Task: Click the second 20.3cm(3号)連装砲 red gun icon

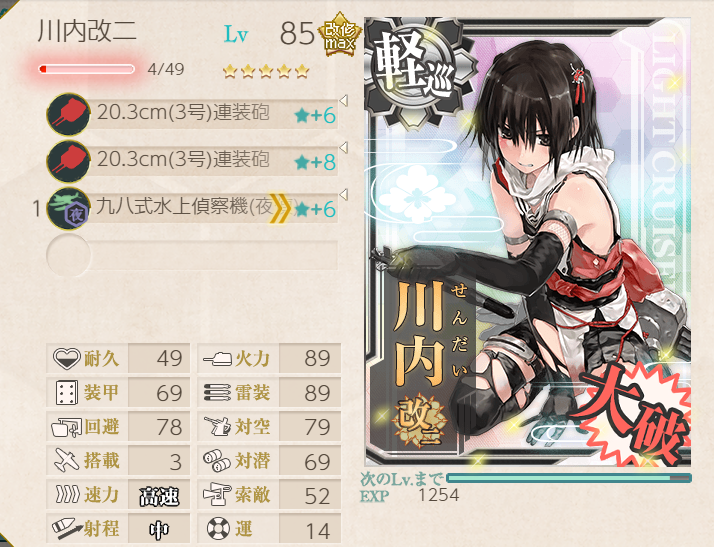Action: [68, 162]
